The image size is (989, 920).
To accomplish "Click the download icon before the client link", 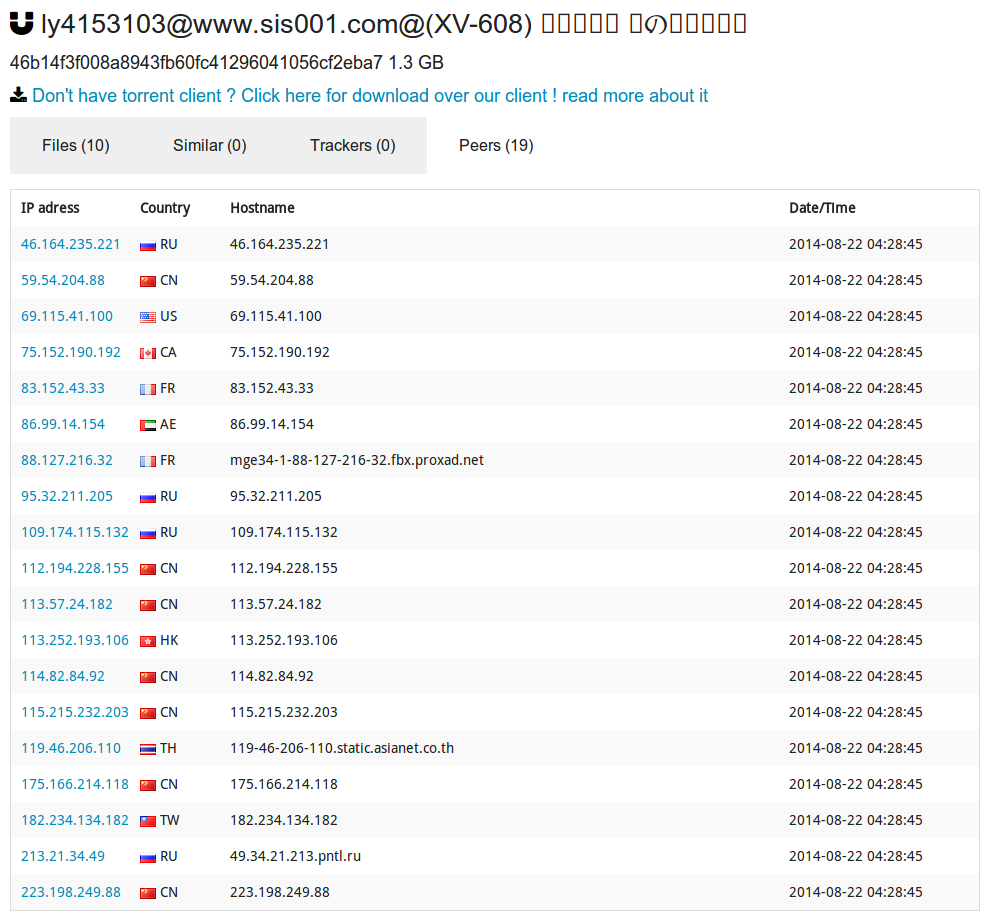I will click(x=18, y=95).
